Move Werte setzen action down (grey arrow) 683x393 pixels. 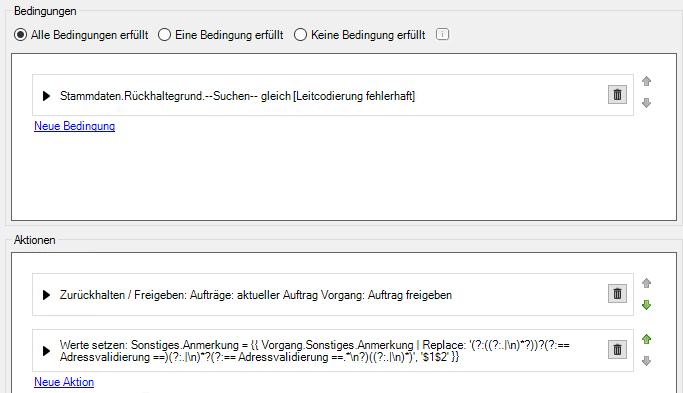tap(646, 361)
